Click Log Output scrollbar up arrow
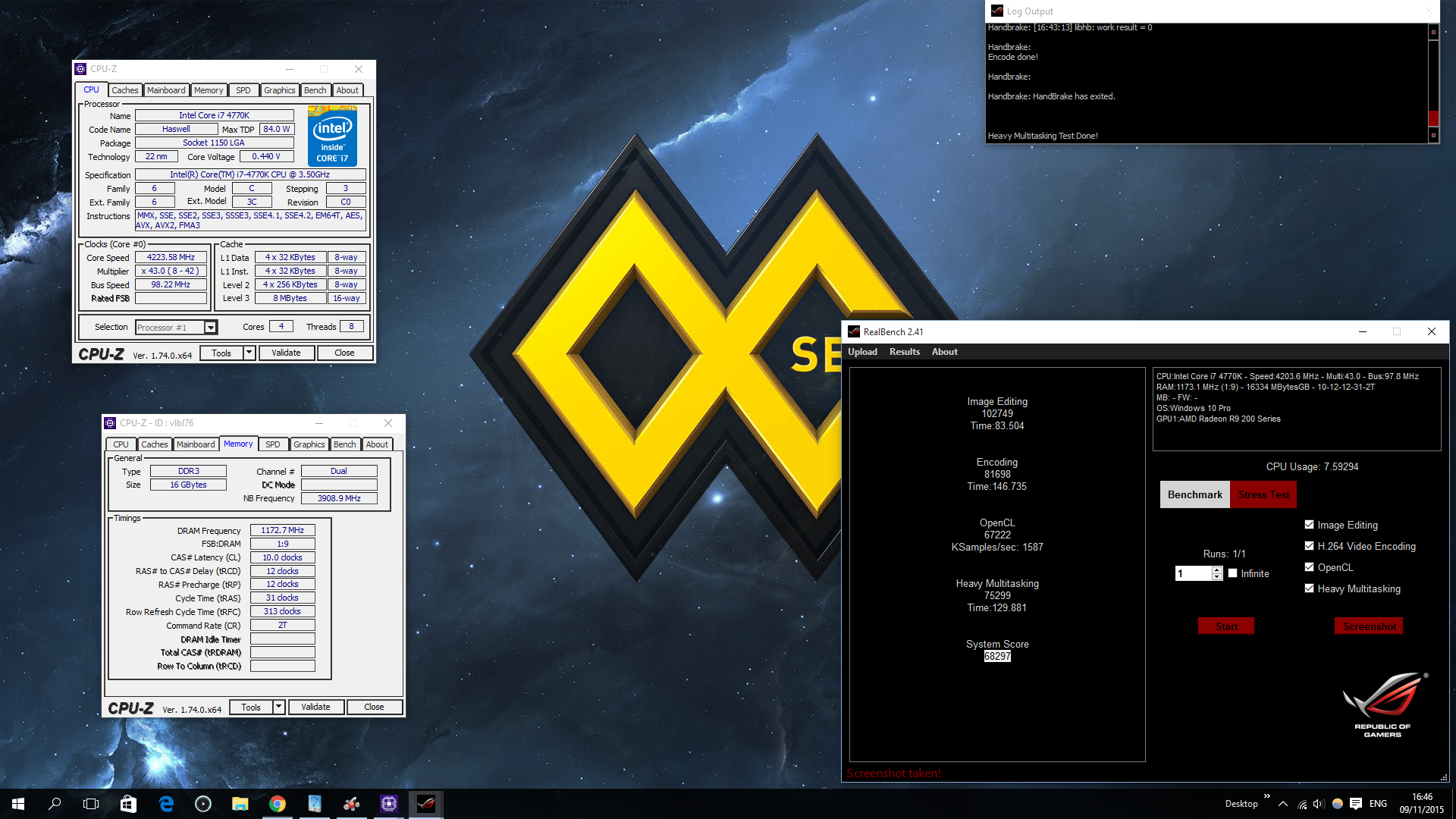Image resolution: width=1456 pixels, height=819 pixels. (1433, 32)
